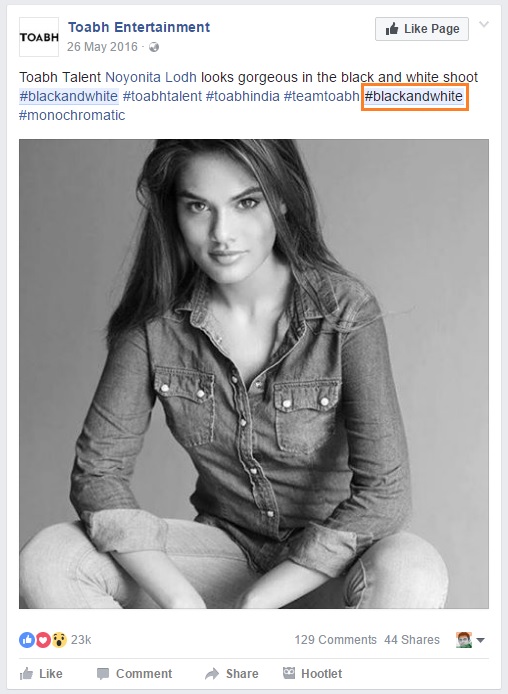This screenshot has width=508, height=694.
Task: Expand the post options chevron menu
Action: [484, 24]
